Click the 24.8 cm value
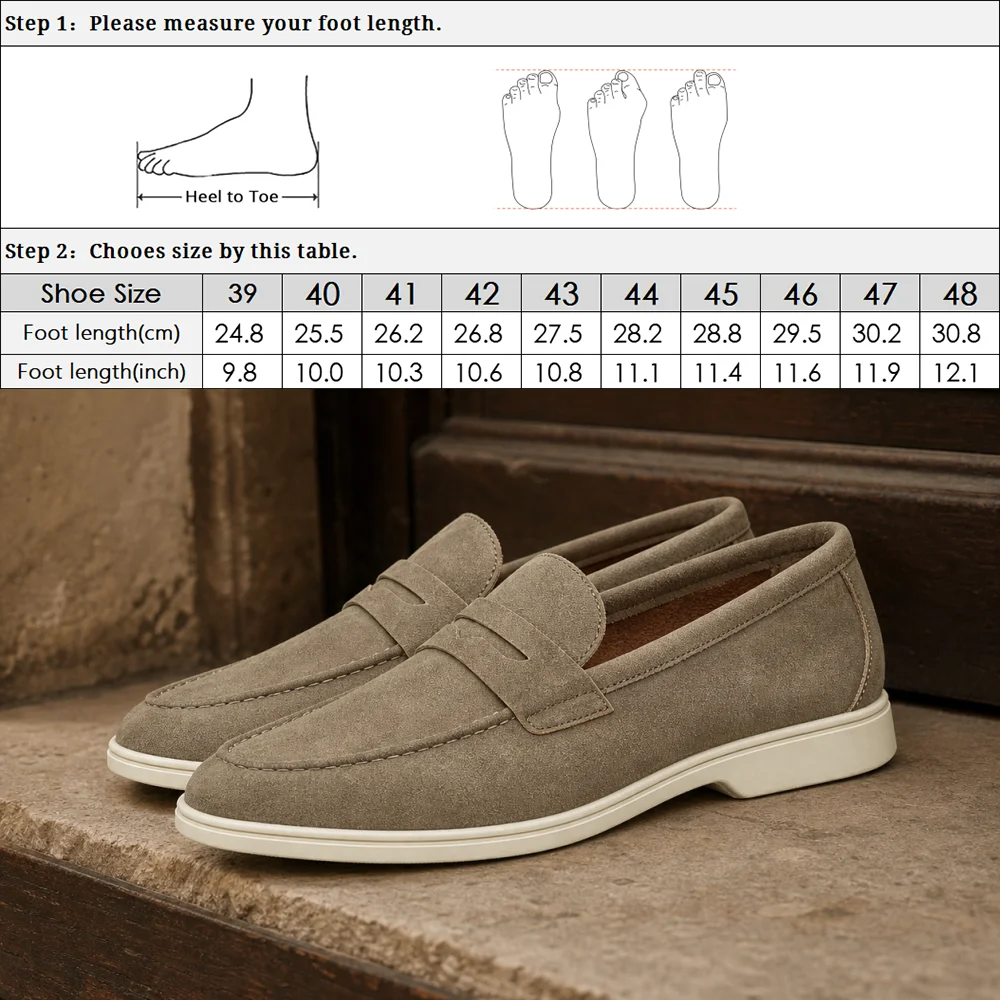This screenshot has width=1000, height=1000. click(x=239, y=334)
